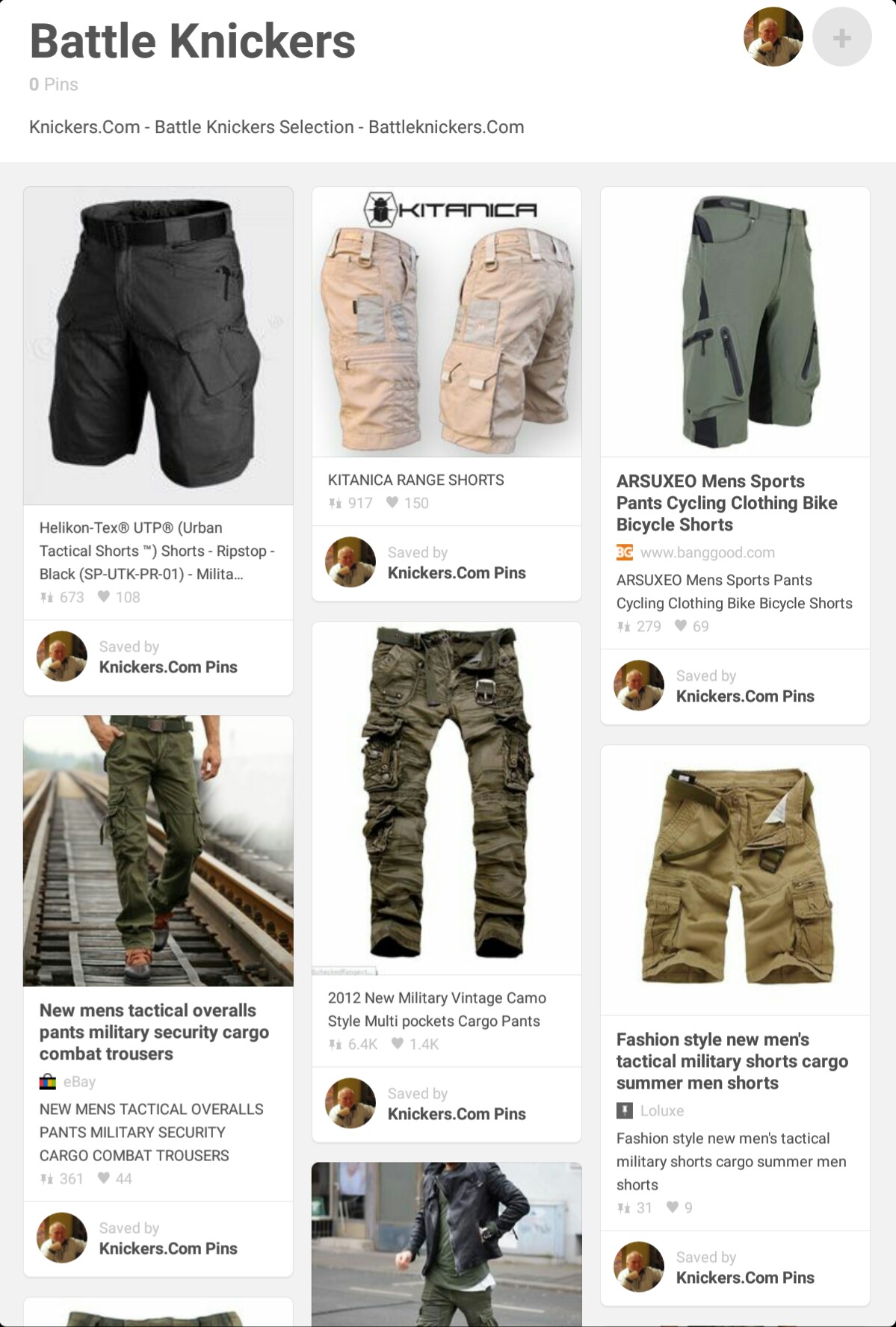Screen dimensions: 896x1327
Task: Click repin icon on tactical overalls pin
Action: 46,1178
